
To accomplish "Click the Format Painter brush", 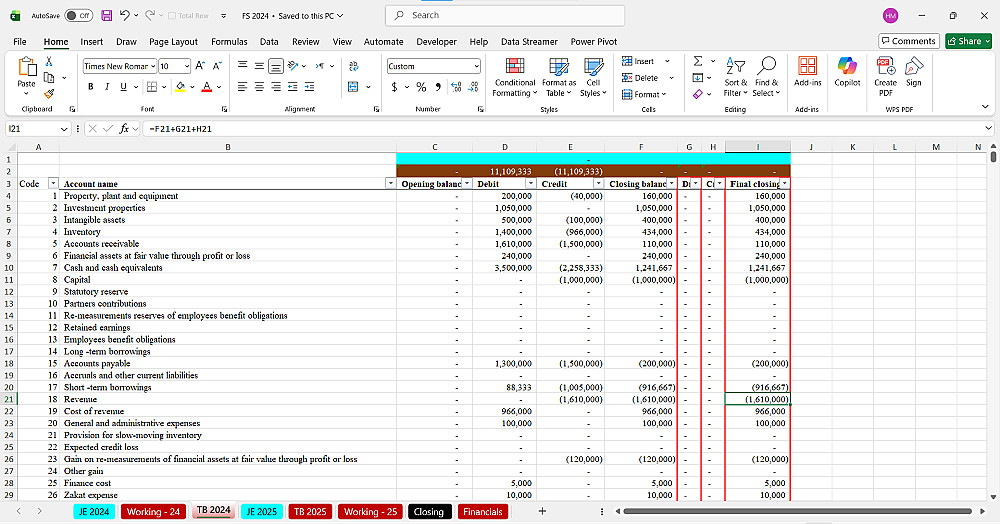I will pos(48,94).
